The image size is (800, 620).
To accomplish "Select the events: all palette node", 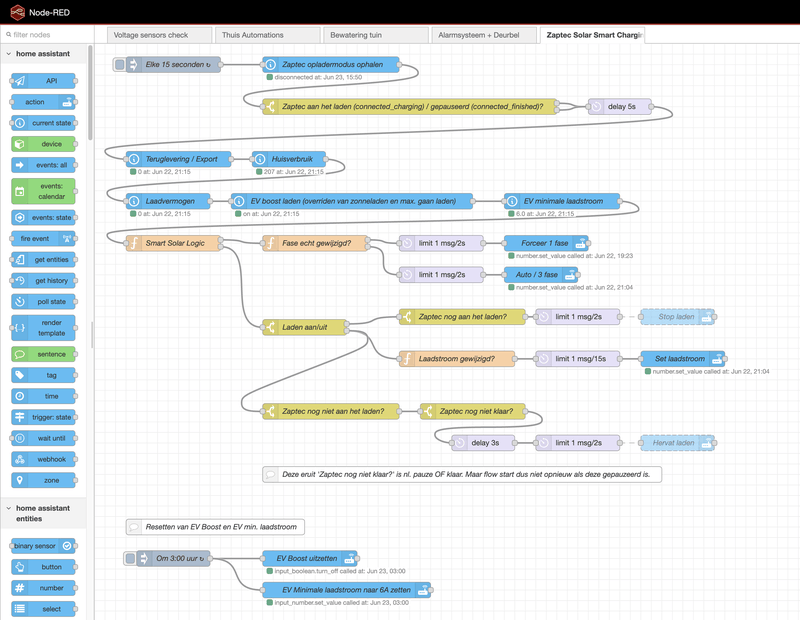I will click(43, 165).
